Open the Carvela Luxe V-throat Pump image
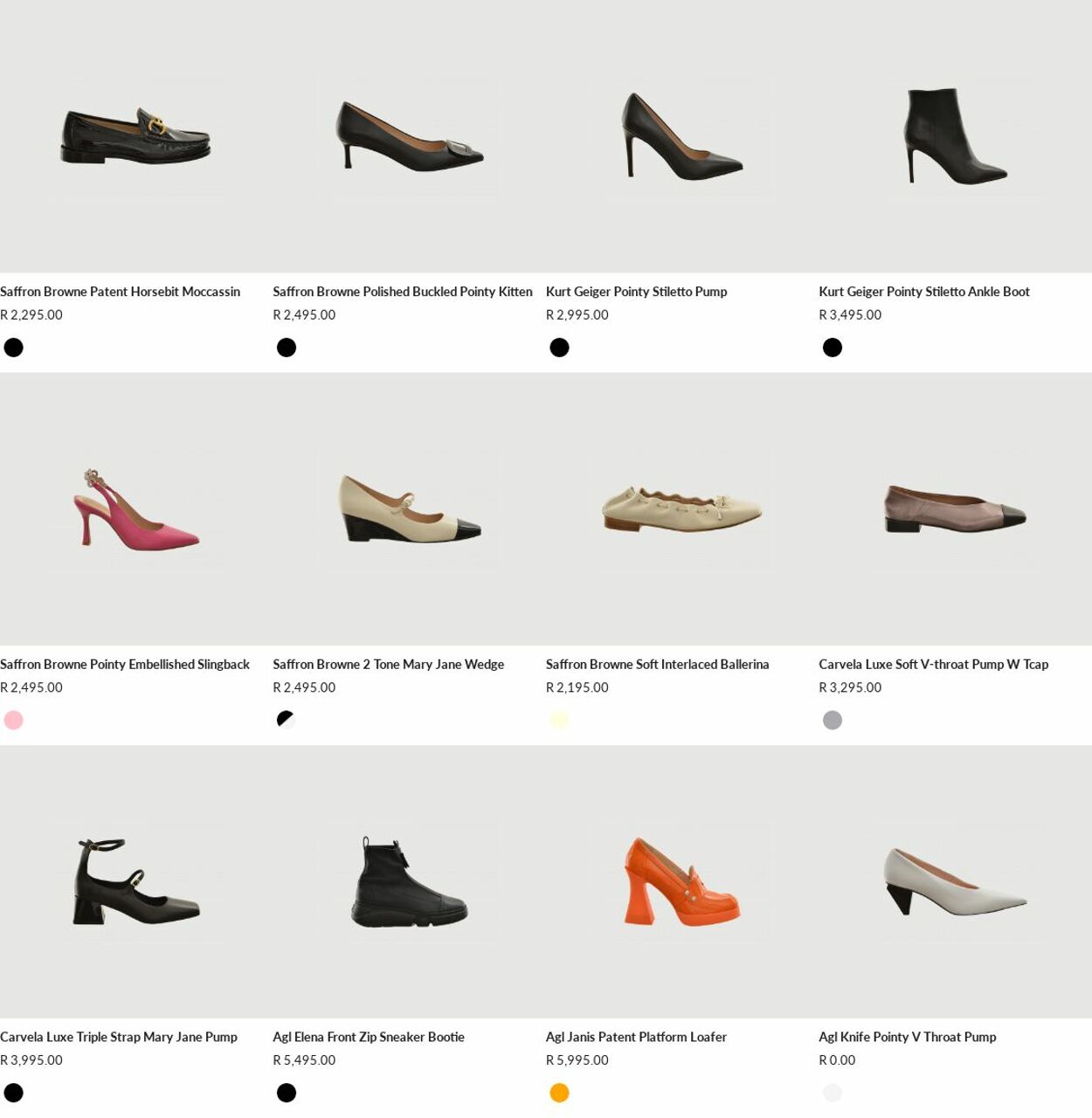 click(x=955, y=509)
